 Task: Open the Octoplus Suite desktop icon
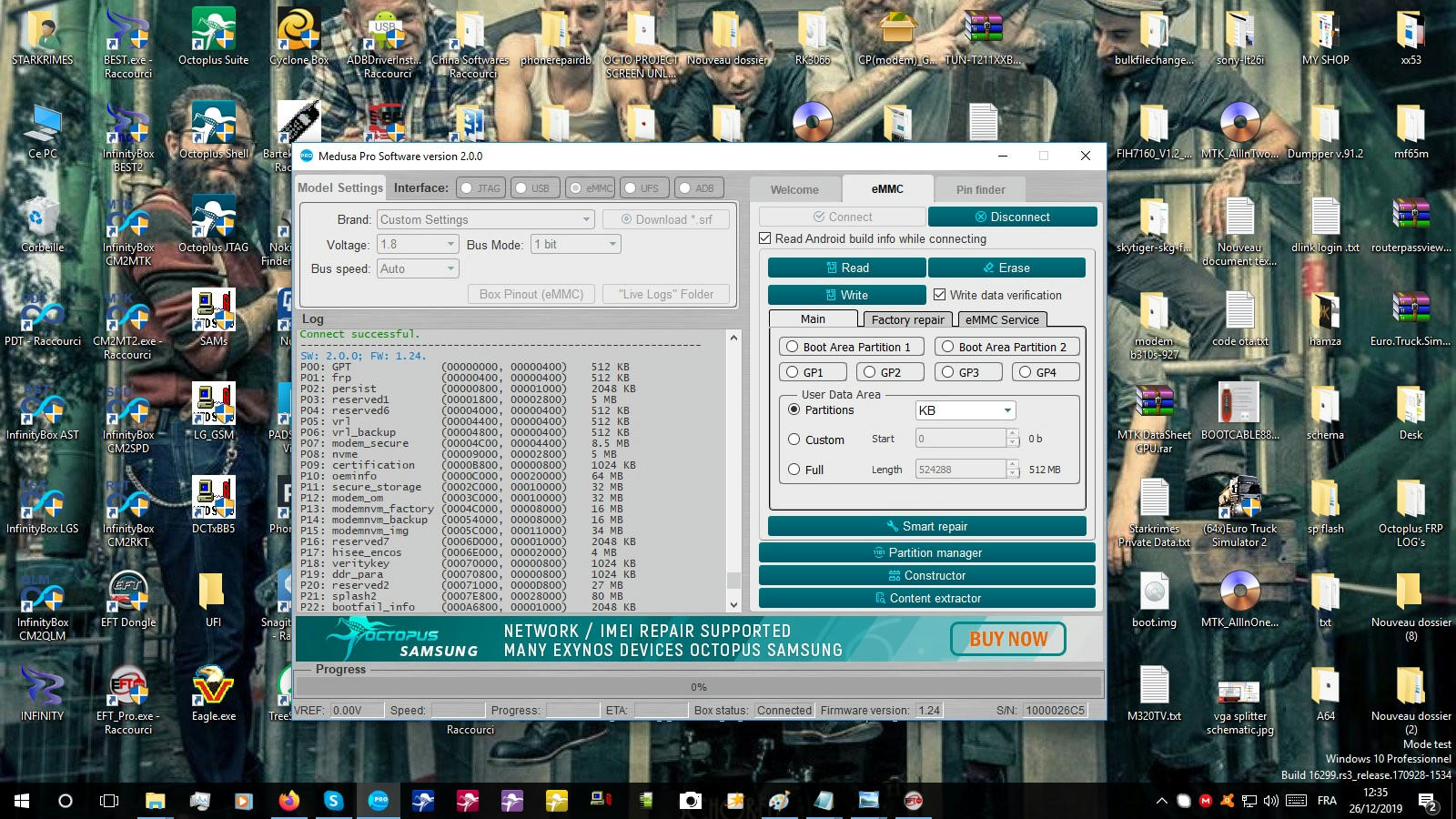[x=213, y=36]
